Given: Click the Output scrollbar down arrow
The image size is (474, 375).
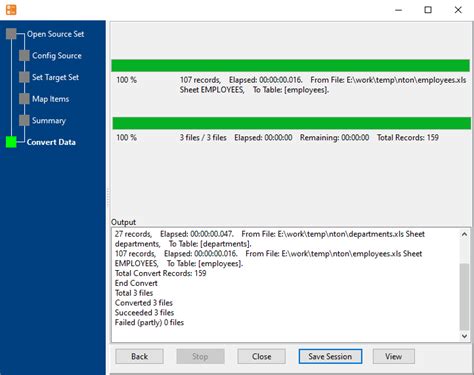Looking at the screenshot, I should click(x=464, y=336).
